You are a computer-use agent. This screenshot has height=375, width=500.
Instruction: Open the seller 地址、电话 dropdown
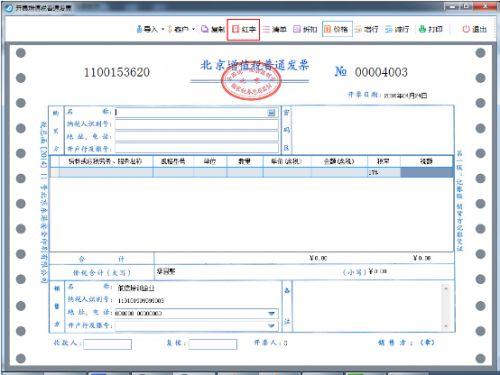[x=271, y=313]
